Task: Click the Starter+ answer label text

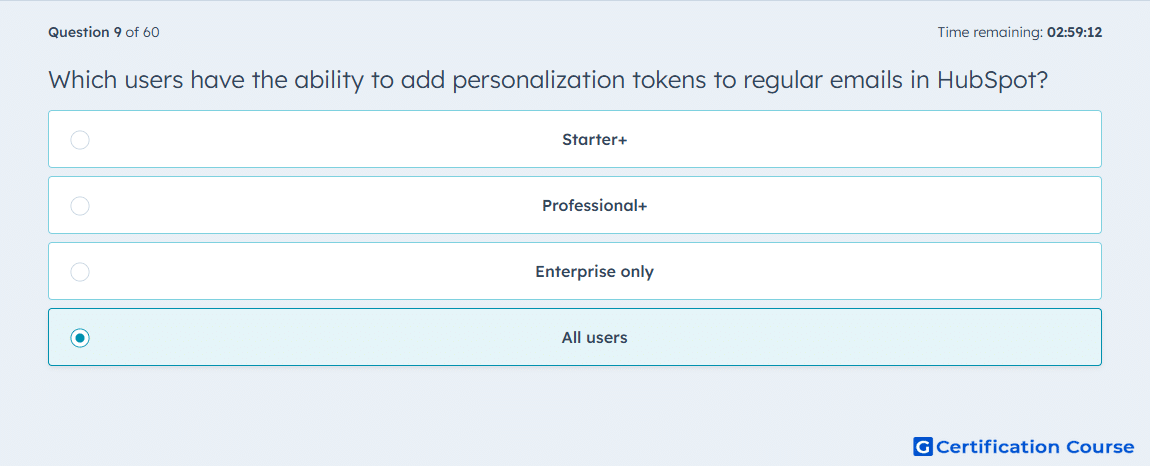Action: coord(595,139)
